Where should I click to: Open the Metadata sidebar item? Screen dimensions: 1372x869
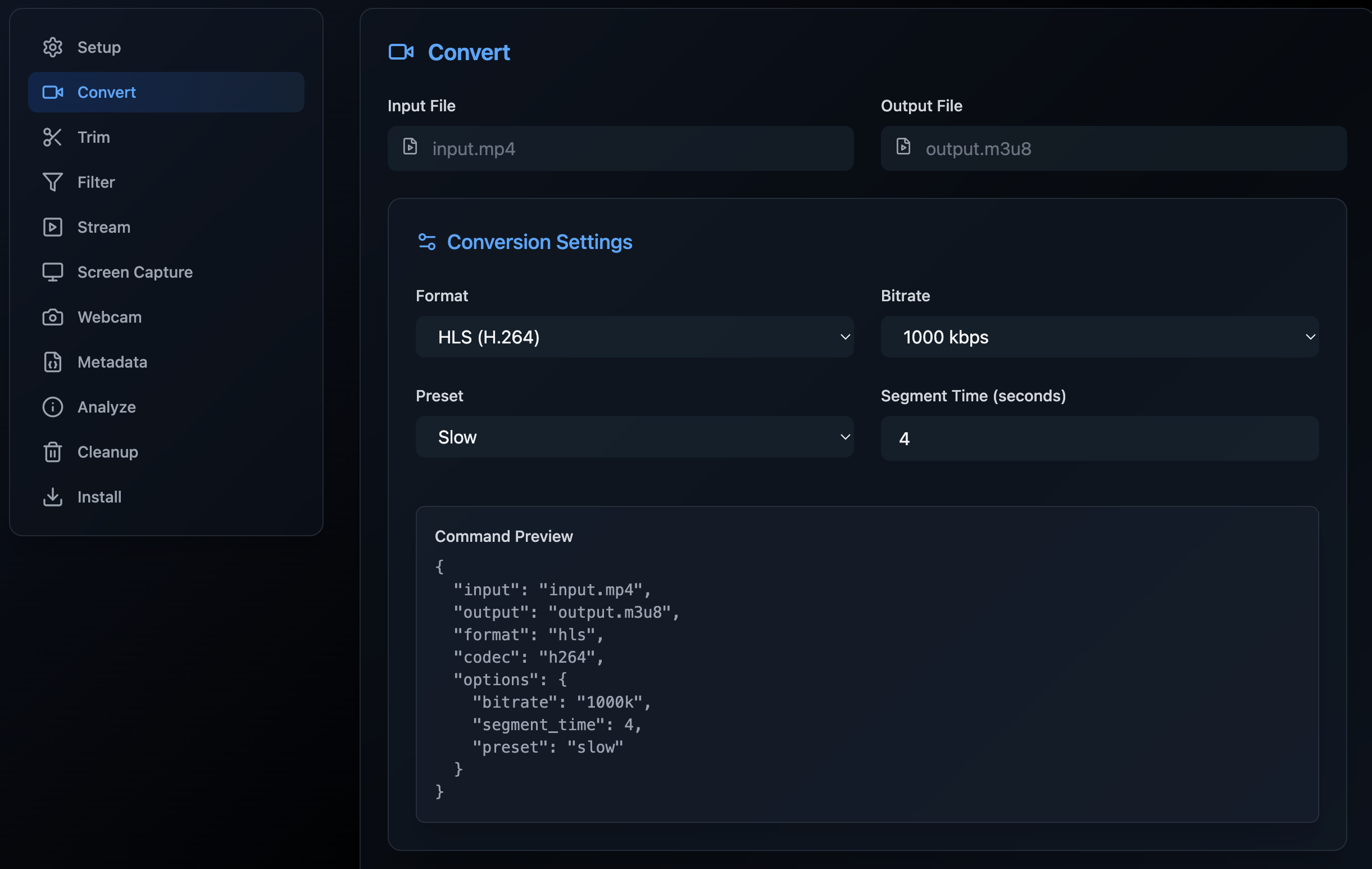coord(112,363)
